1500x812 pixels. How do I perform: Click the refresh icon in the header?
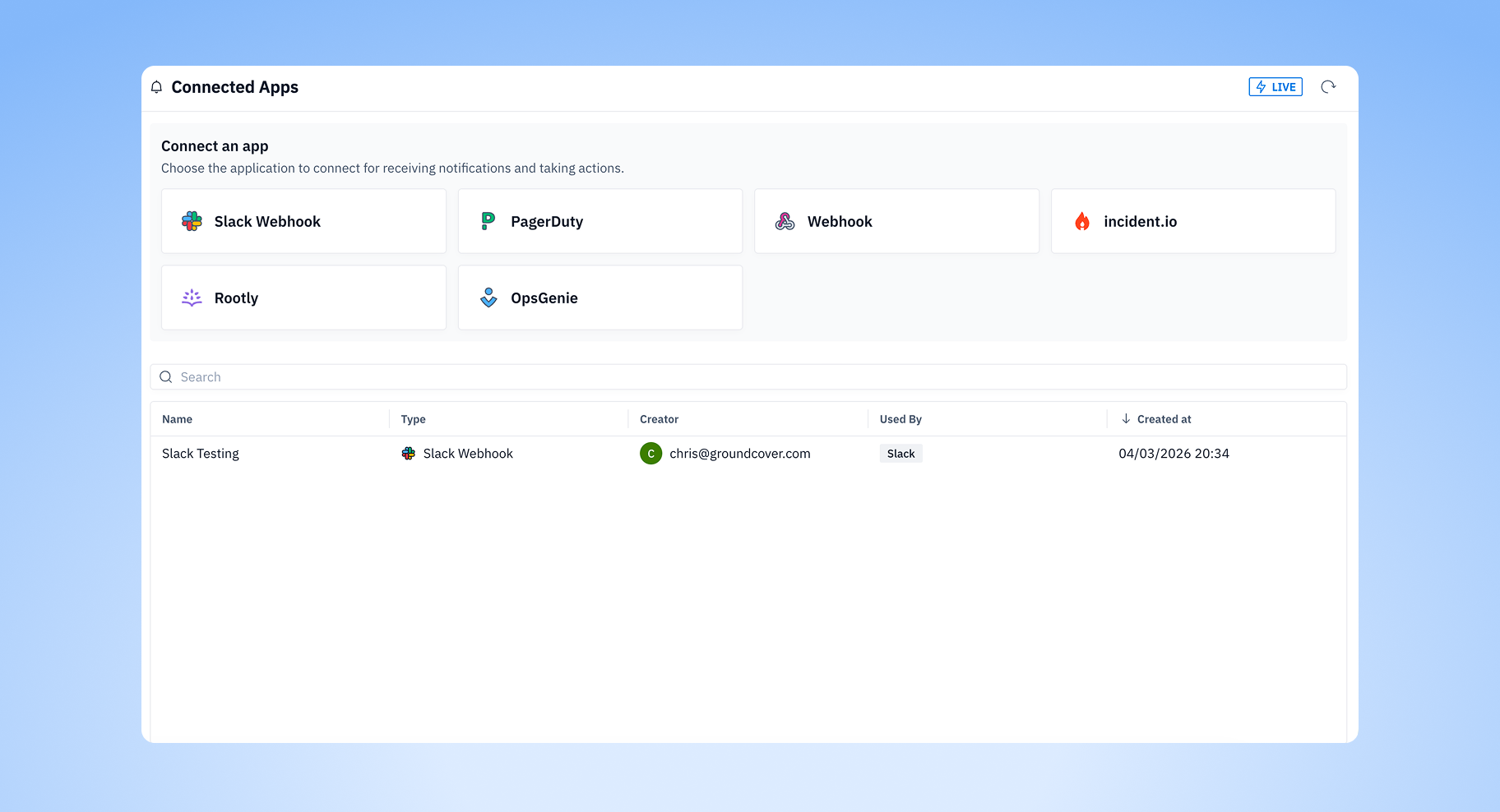[1328, 87]
